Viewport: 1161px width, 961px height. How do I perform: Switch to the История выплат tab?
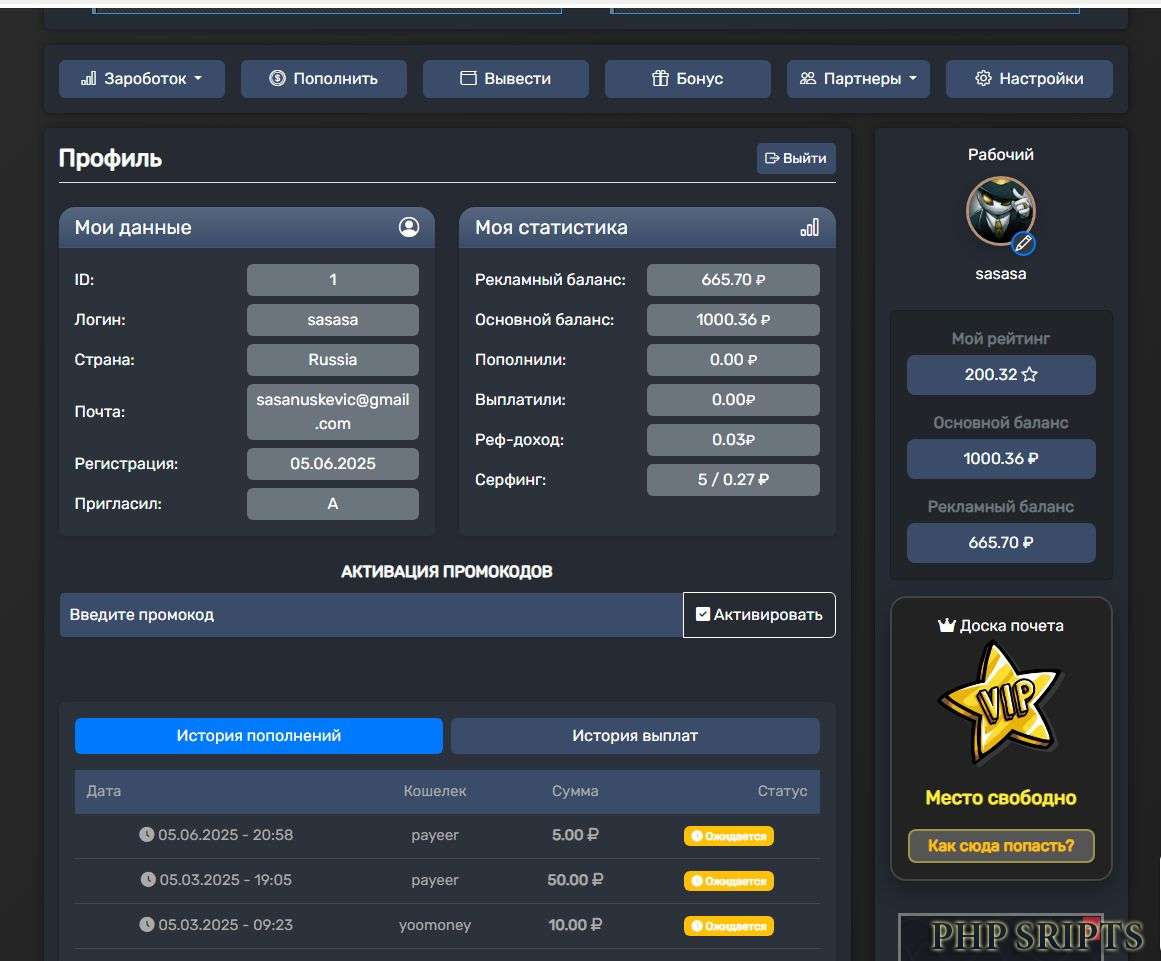pos(635,736)
